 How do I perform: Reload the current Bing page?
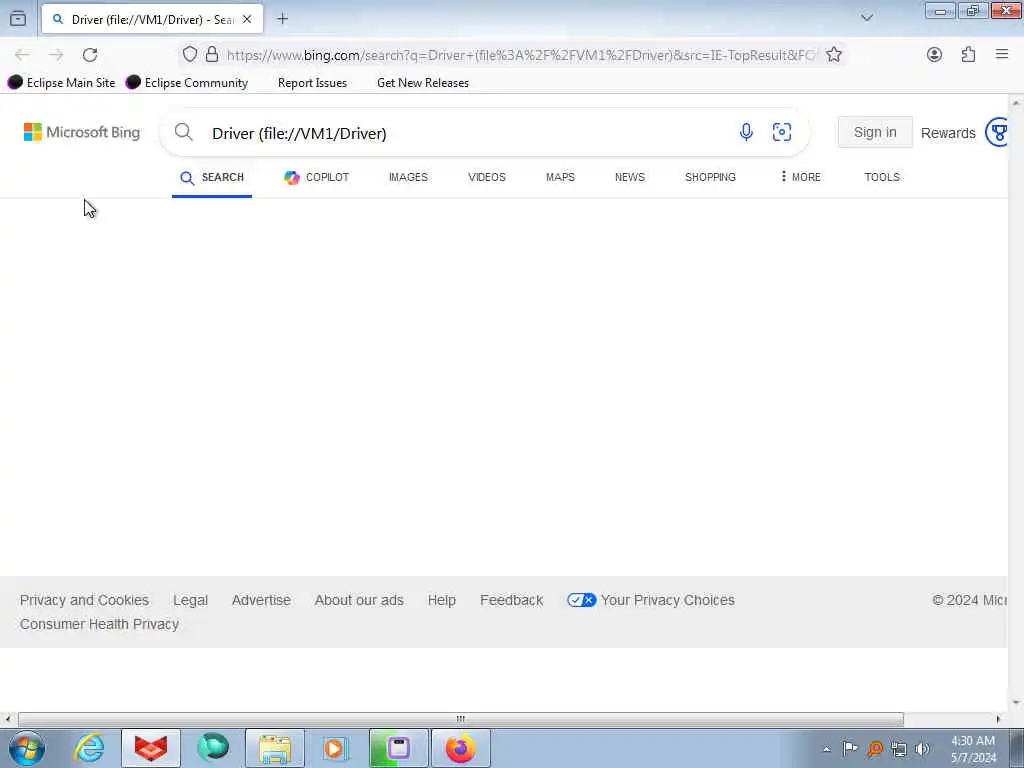pos(90,55)
